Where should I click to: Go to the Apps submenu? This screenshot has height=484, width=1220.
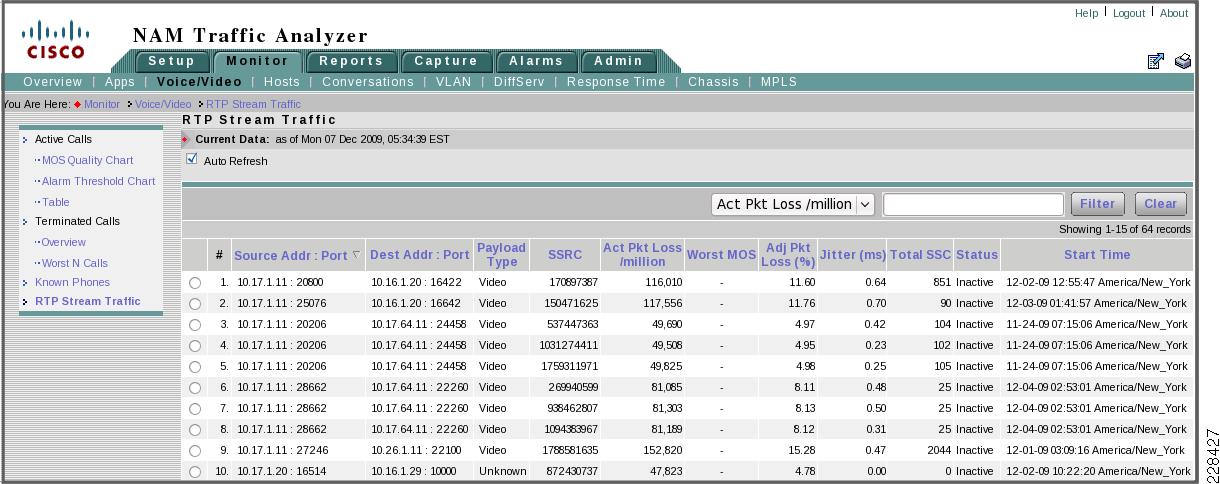pos(120,82)
